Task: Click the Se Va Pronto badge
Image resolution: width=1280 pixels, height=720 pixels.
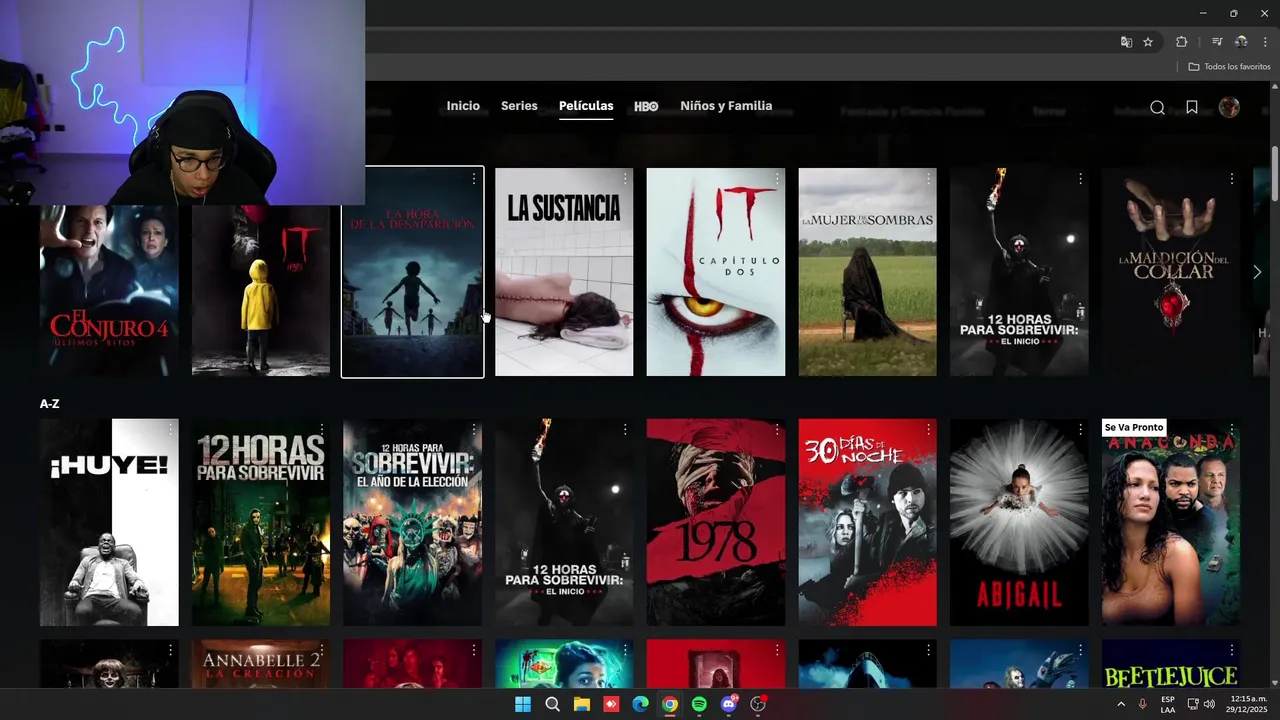Action: 1134,427
